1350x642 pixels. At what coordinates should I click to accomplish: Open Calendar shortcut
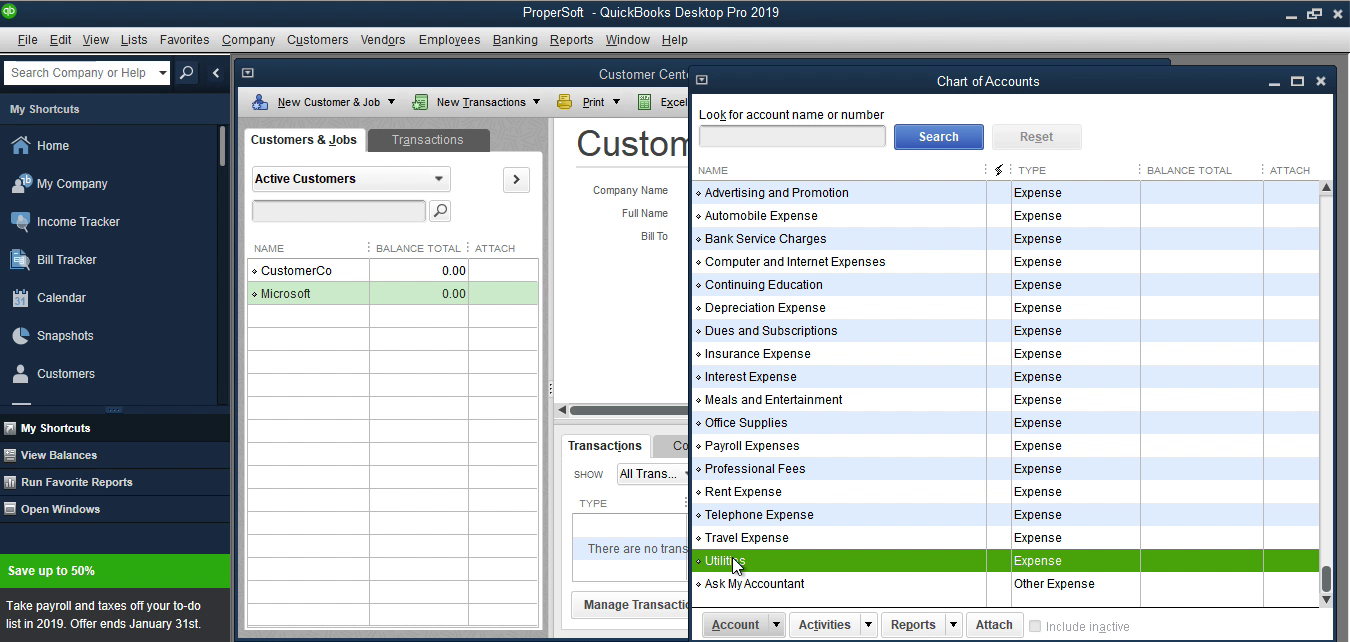(x=48, y=298)
